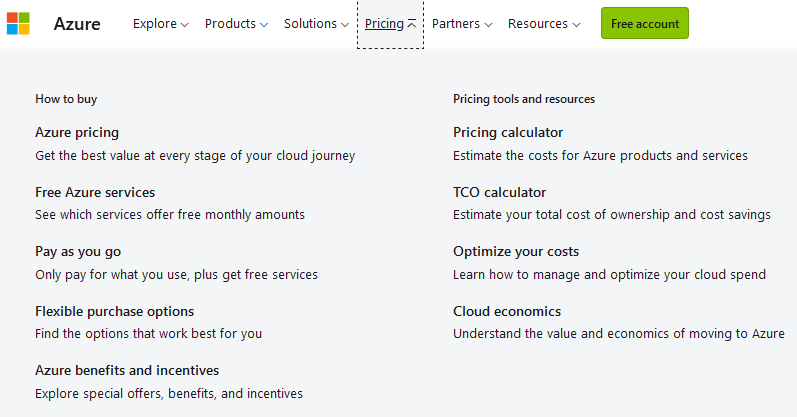
Task: Click the Microsoft four-color logo
Action: tap(18, 23)
